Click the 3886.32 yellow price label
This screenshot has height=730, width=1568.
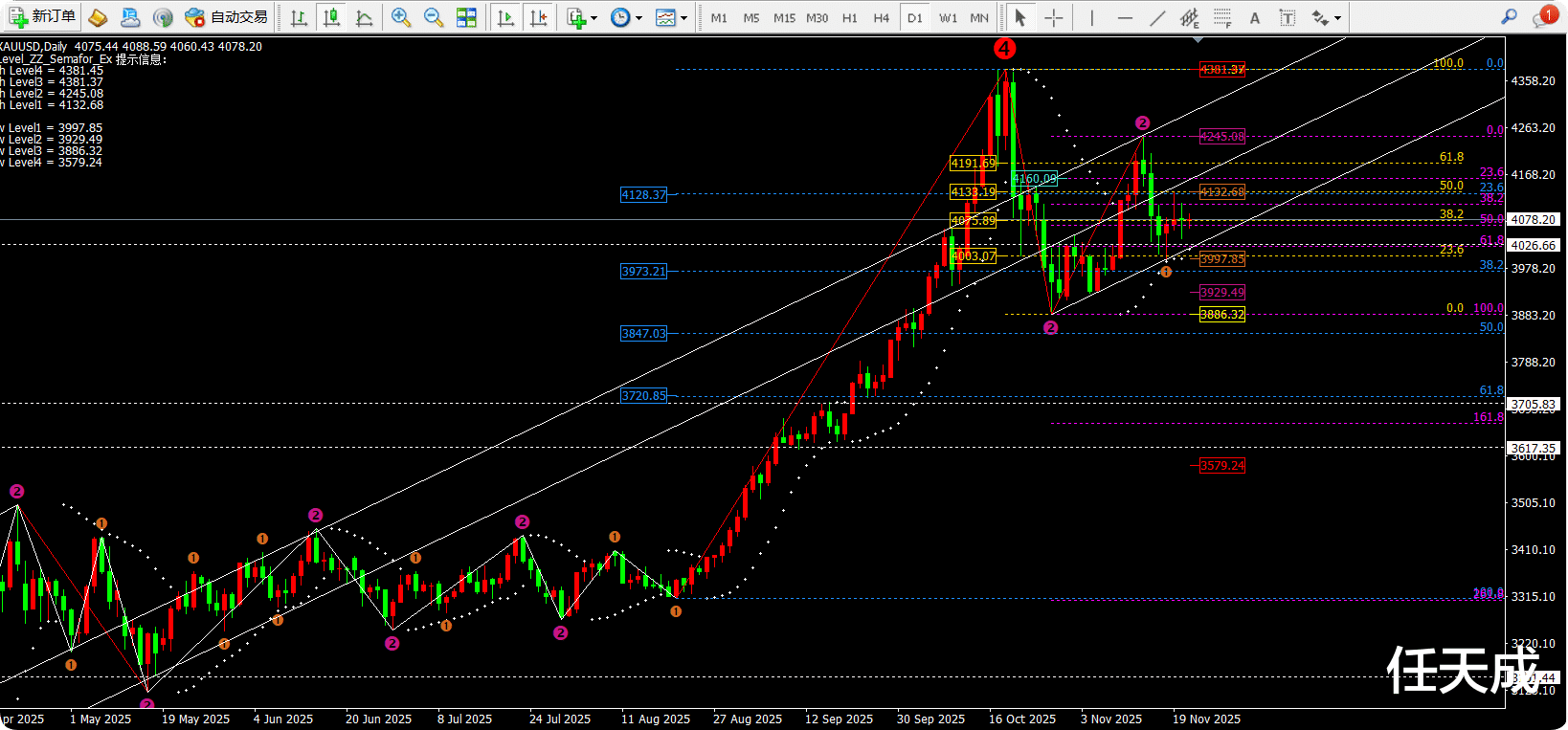coord(1222,315)
